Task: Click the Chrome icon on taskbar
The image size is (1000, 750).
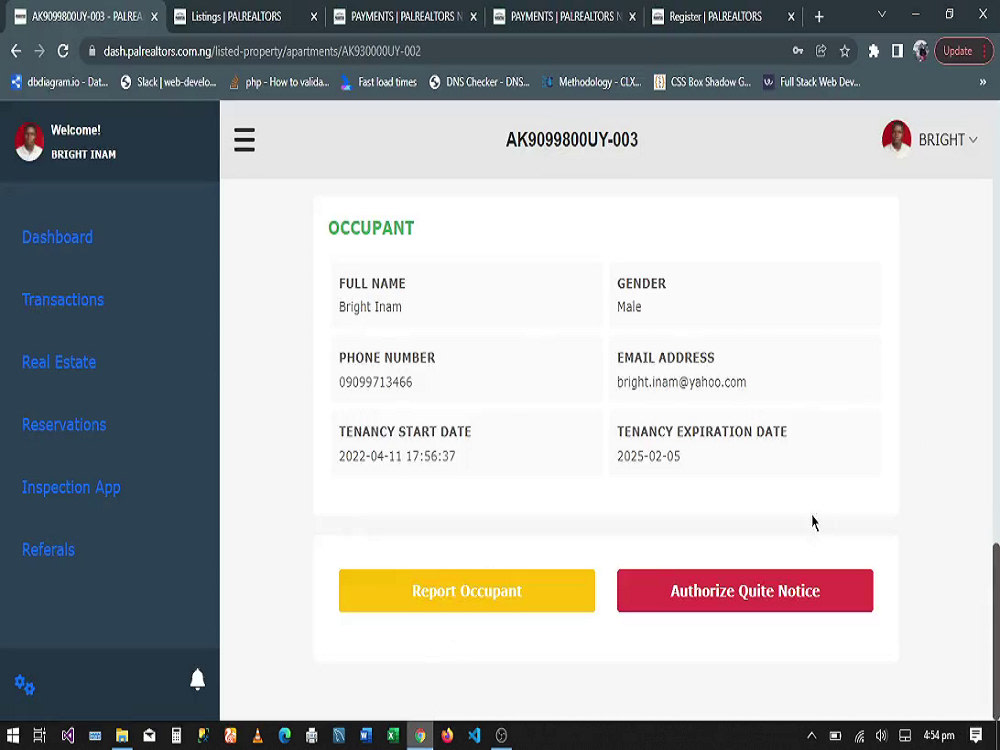Action: pos(420,735)
